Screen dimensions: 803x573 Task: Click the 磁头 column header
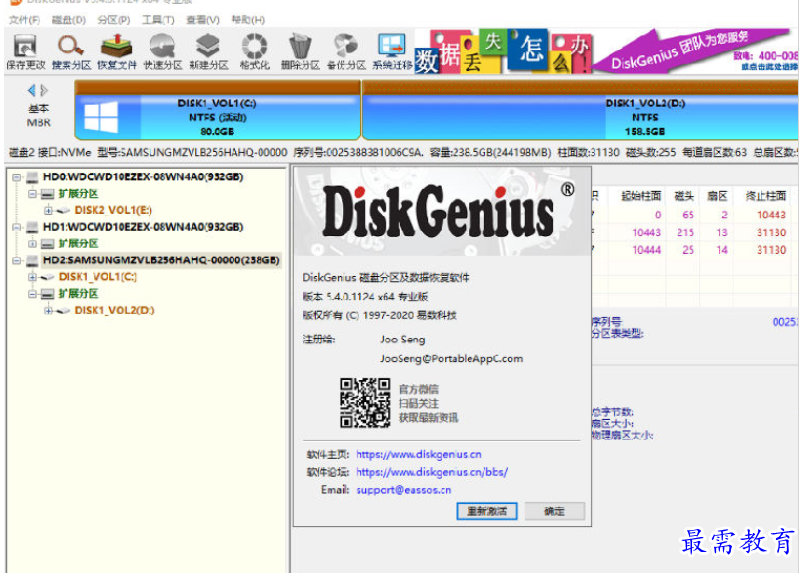tap(684, 196)
